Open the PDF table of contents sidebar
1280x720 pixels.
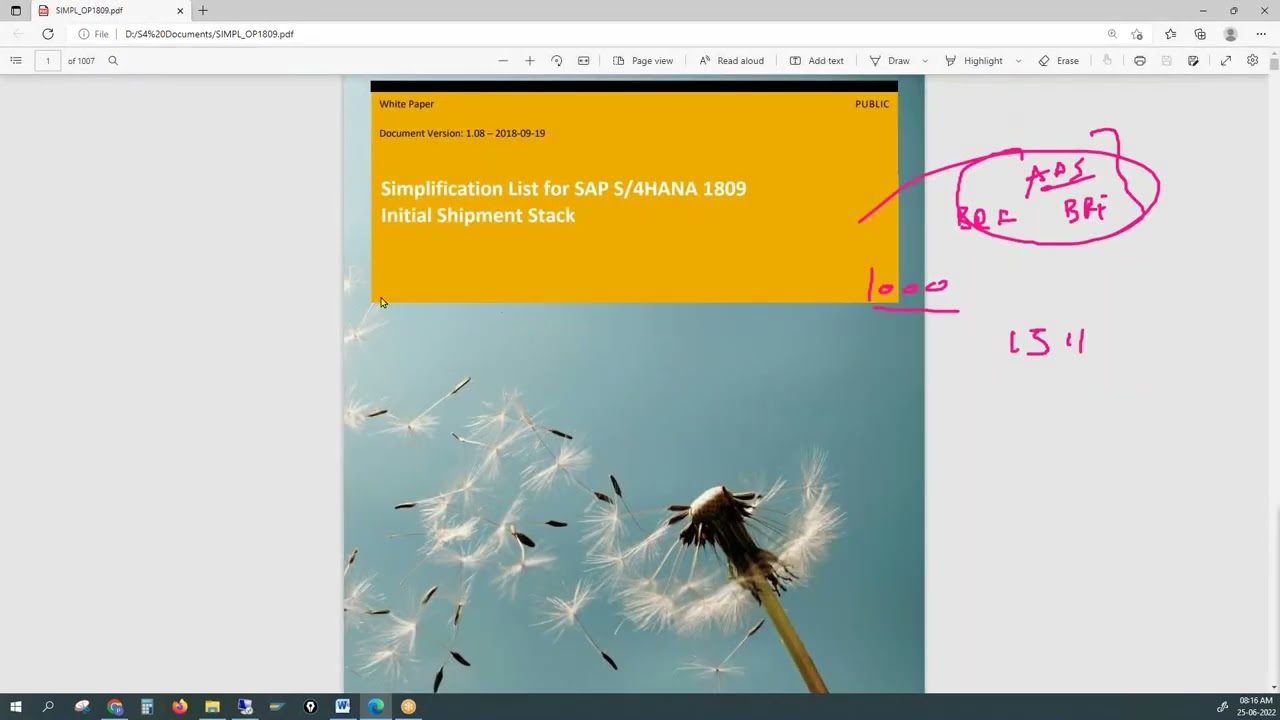click(x=16, y=61)
